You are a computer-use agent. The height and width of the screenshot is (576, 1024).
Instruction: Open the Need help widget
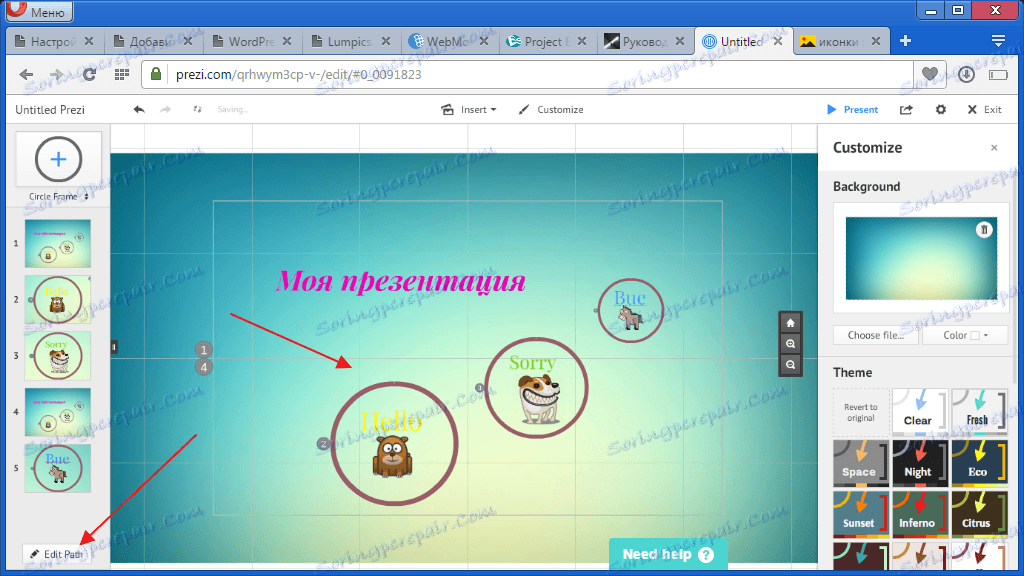pyautogui.click(x=668, y=554)
